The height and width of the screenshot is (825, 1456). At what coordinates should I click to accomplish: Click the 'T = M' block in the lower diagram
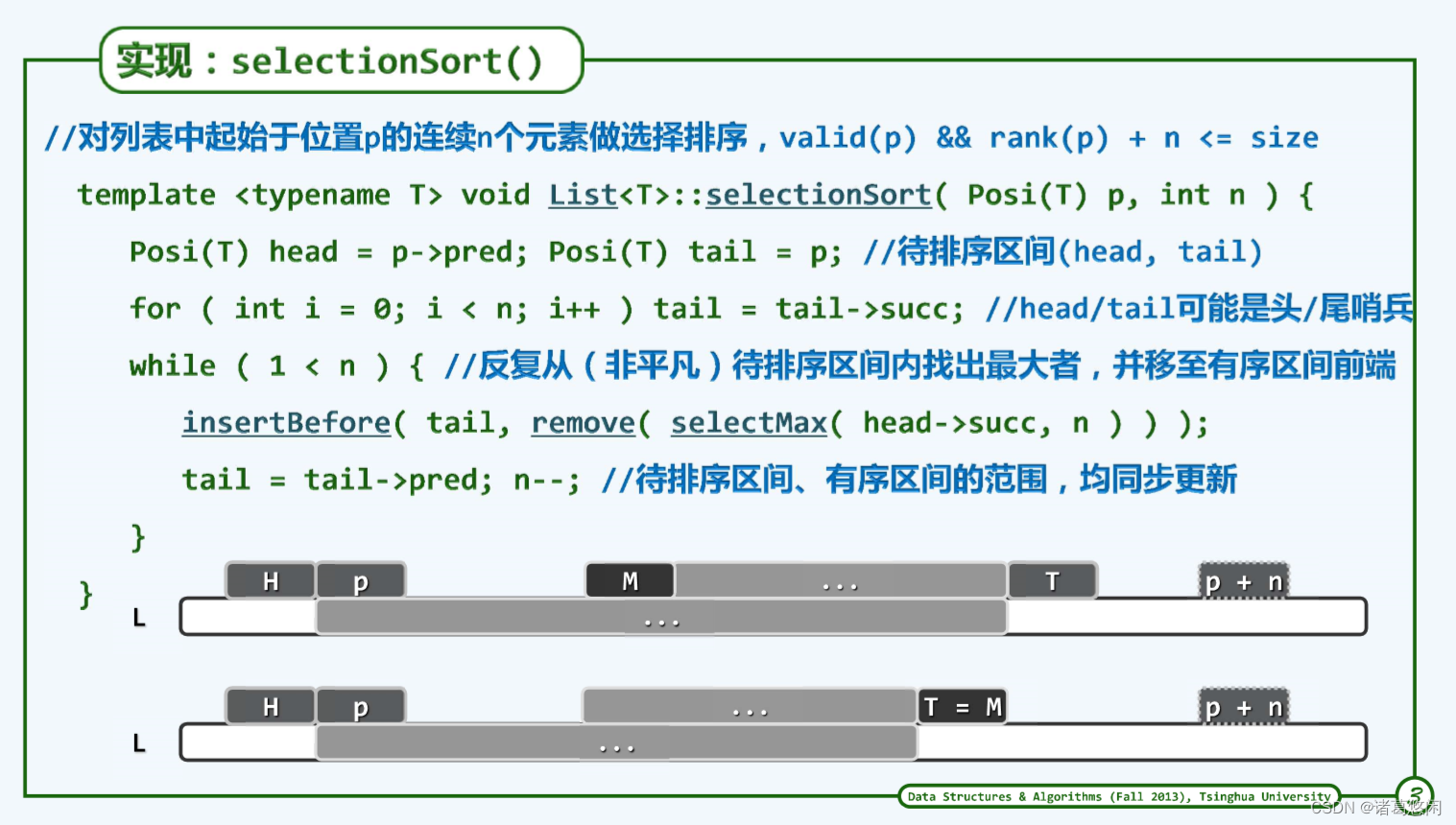pyautogui.click(x=962, y=707)
